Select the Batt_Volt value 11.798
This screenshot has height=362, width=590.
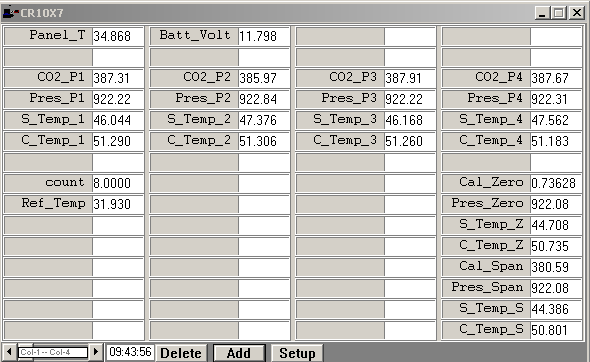coord(264,36)
